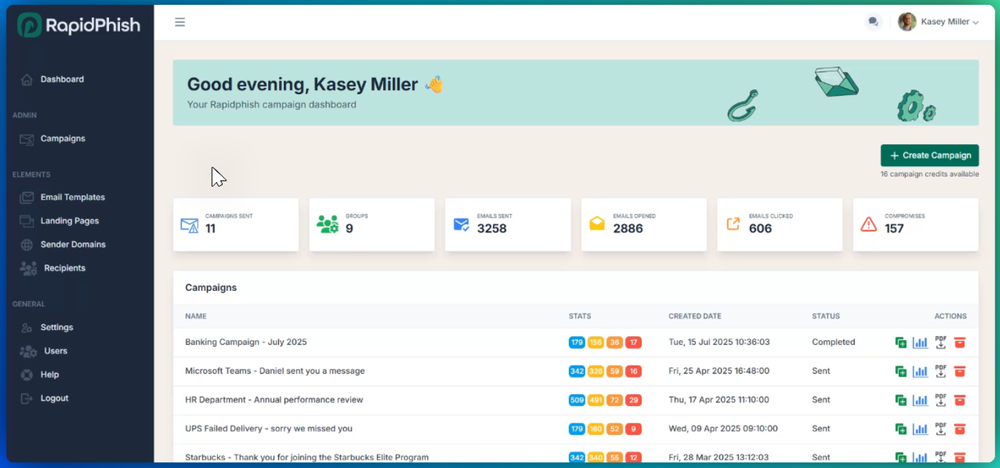Archive the Banking Campaign - July 2025

960,342
